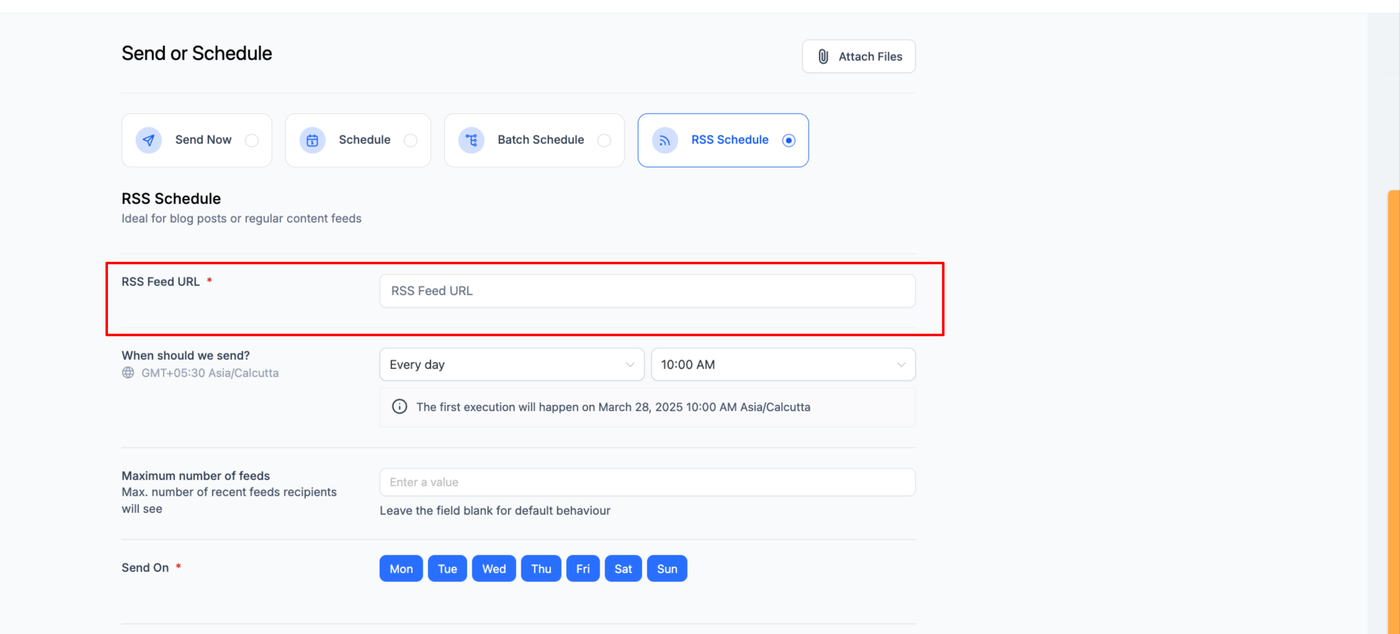
Task: Click the paperclip attach icon
Action: point(823,57)
